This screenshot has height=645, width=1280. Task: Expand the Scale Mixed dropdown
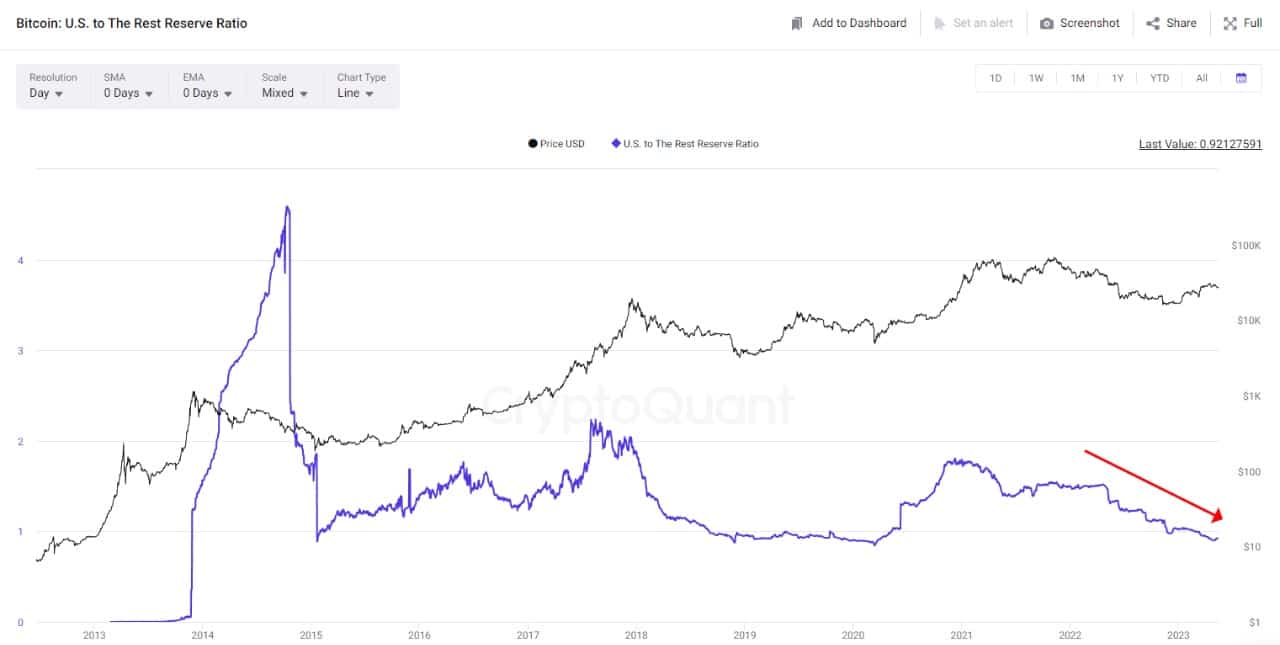click(x=286, y=86)
